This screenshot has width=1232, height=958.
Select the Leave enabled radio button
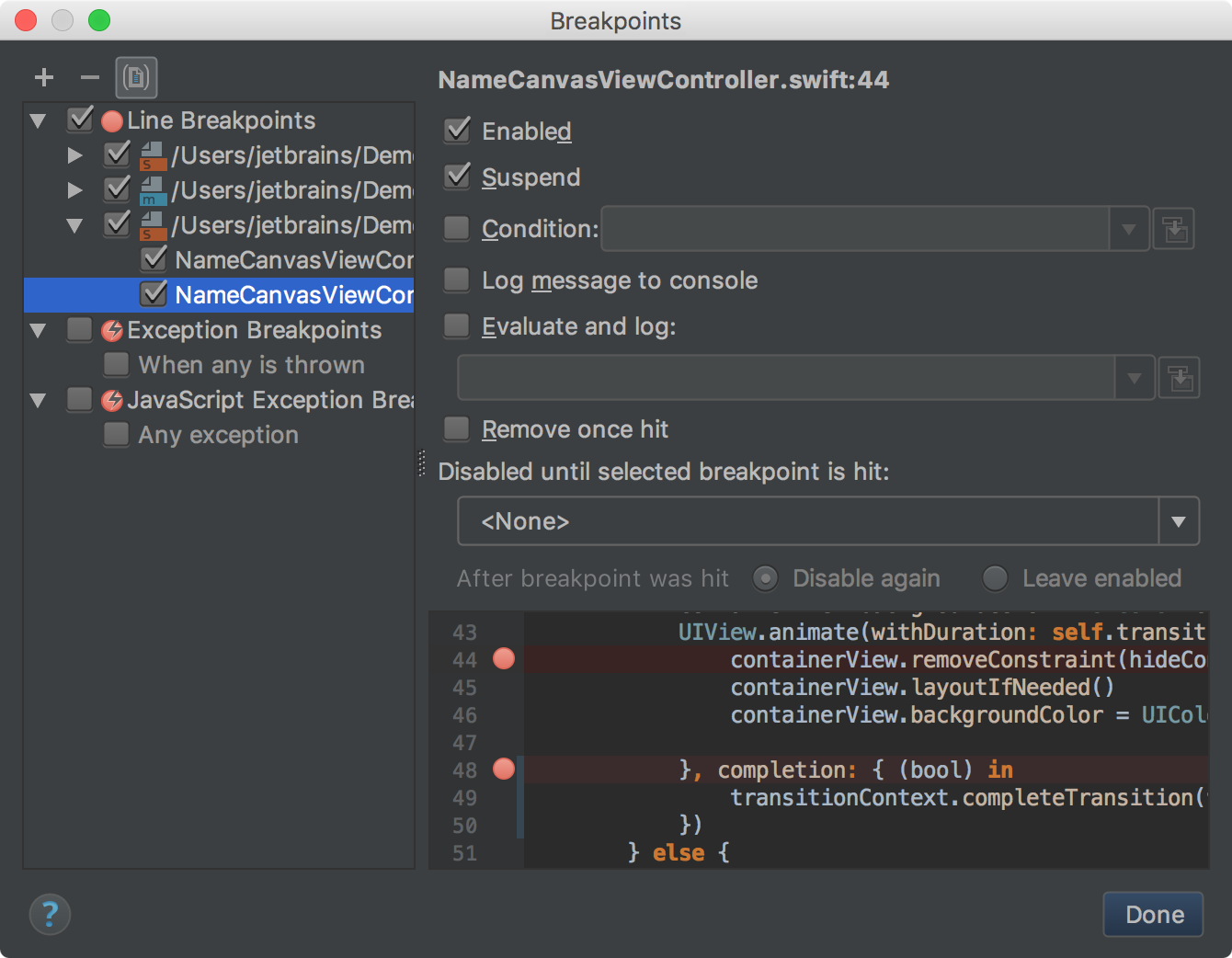tap(995, 578)
